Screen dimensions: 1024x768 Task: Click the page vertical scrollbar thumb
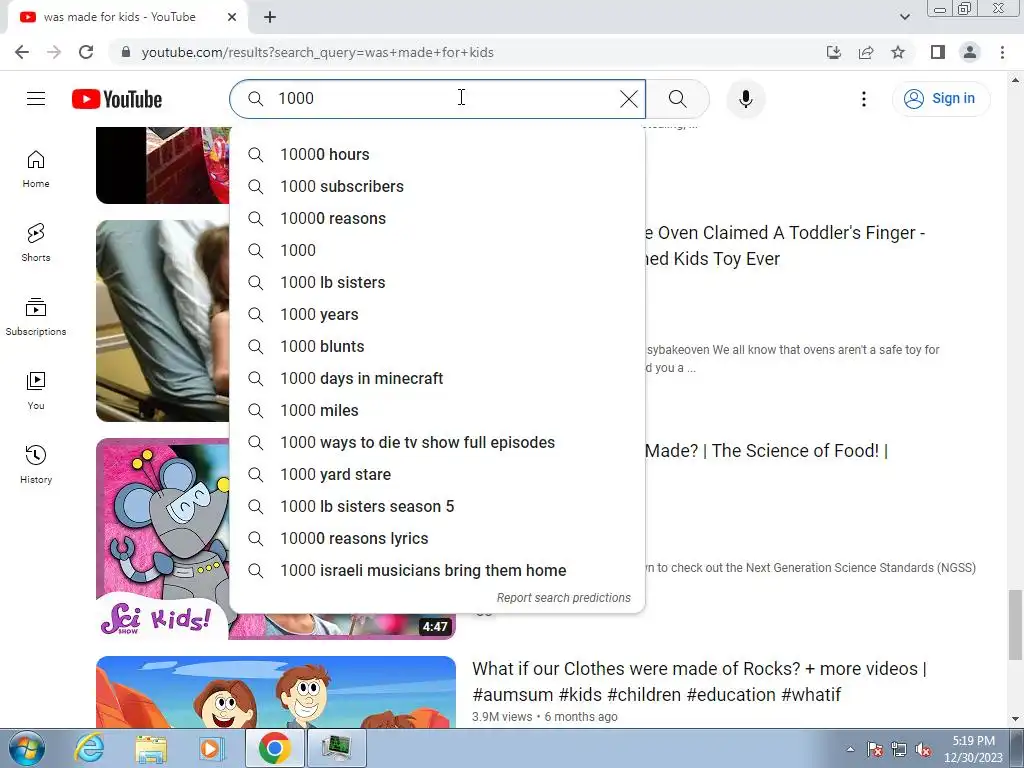coord(1015,625)
